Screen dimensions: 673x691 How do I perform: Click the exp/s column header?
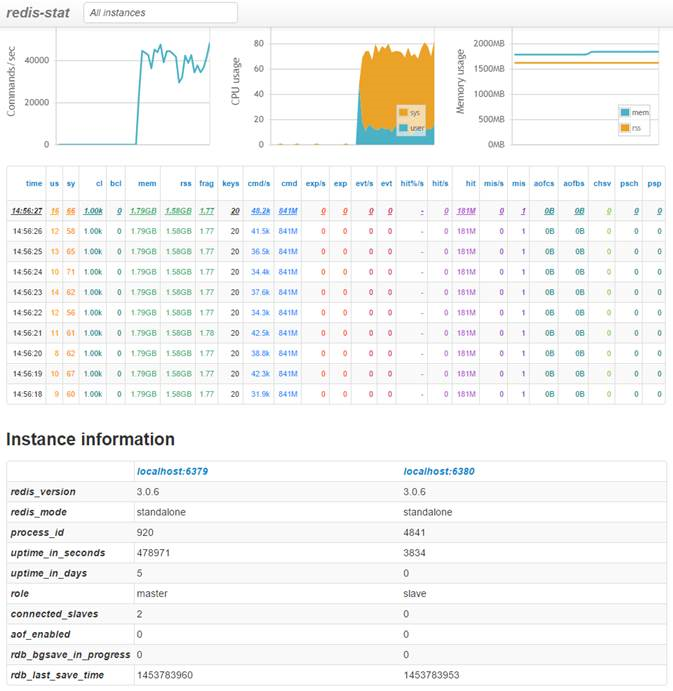pyautogui.click(x=316, y=183)
